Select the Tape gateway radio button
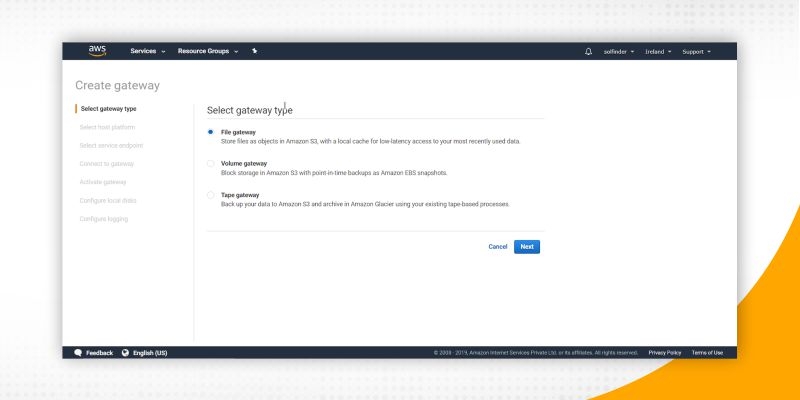 point(210,195)
